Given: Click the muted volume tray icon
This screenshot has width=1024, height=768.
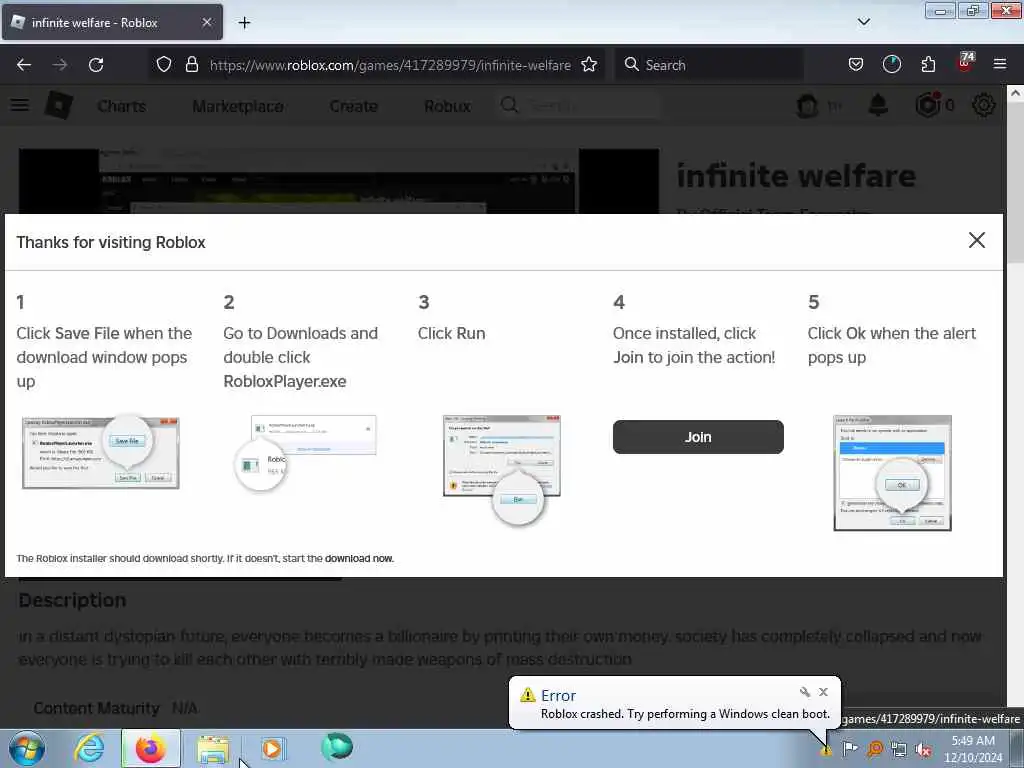Looking at the screenshot, I should tap(923, 749).
